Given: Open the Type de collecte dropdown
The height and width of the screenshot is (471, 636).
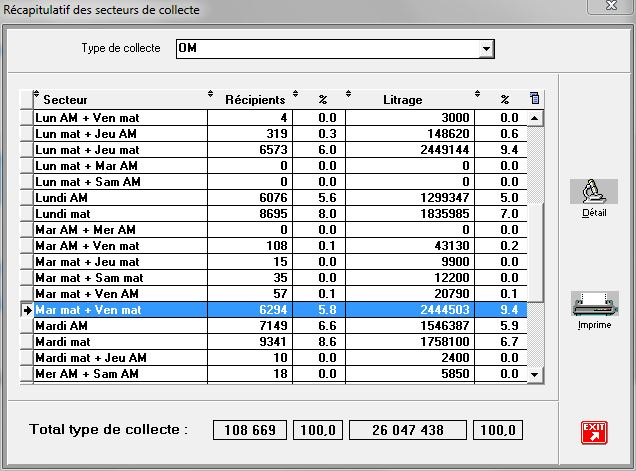Looking at the screenshot, I should click(x=486, y=48).
